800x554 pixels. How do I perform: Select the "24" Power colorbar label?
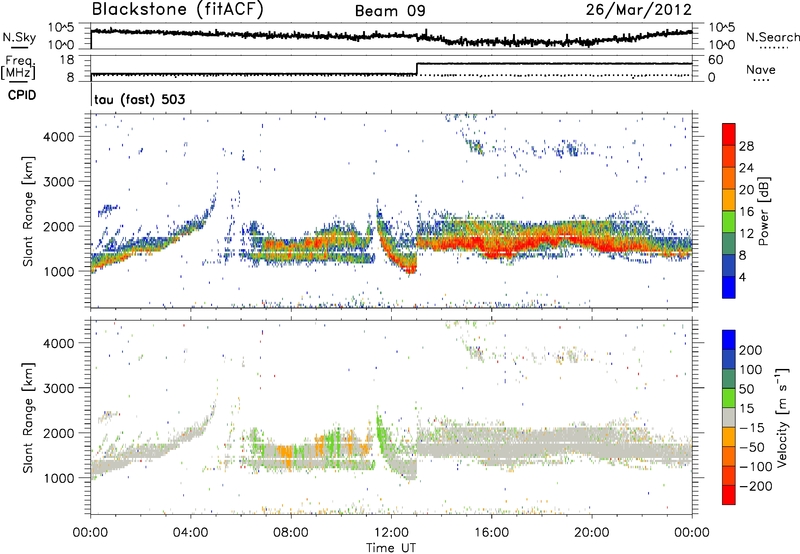point(746,168)
